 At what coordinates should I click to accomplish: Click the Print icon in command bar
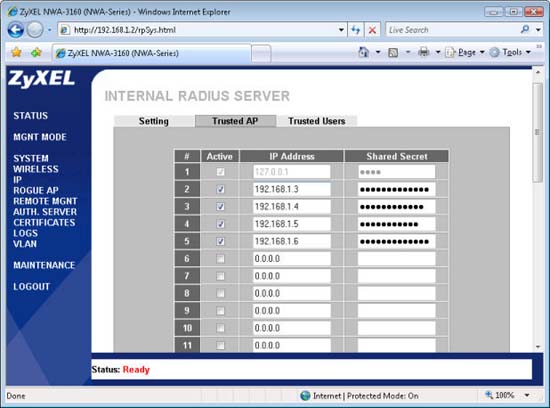423,52
